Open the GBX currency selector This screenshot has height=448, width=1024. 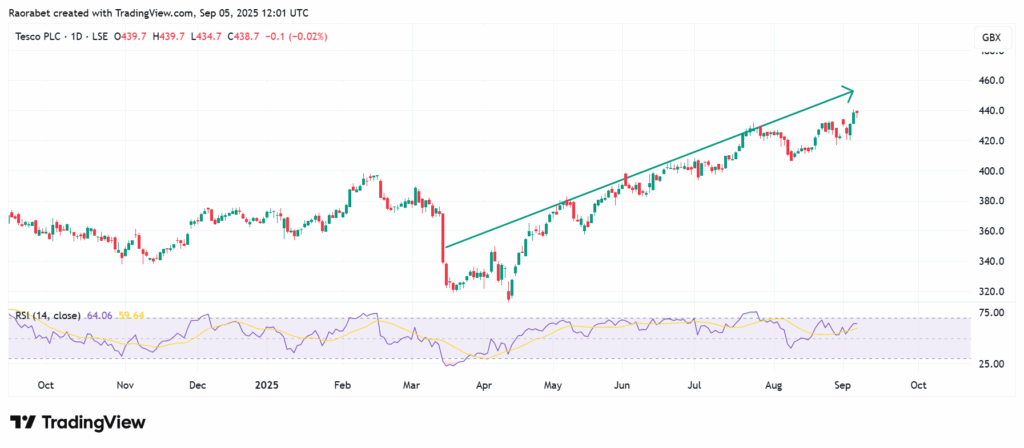click(x=991, y=37)
